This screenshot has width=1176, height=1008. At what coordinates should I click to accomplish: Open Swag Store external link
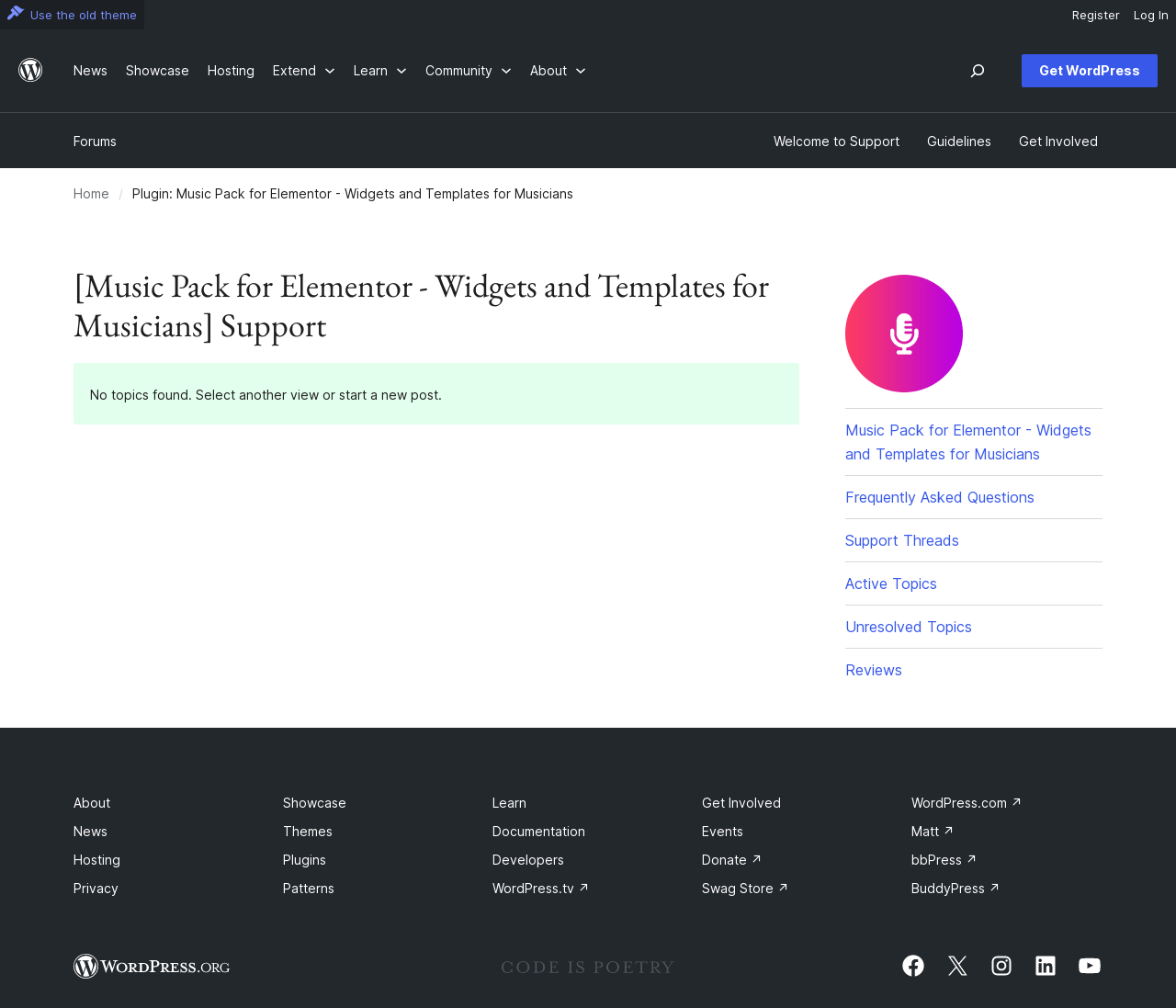(744, 888)
